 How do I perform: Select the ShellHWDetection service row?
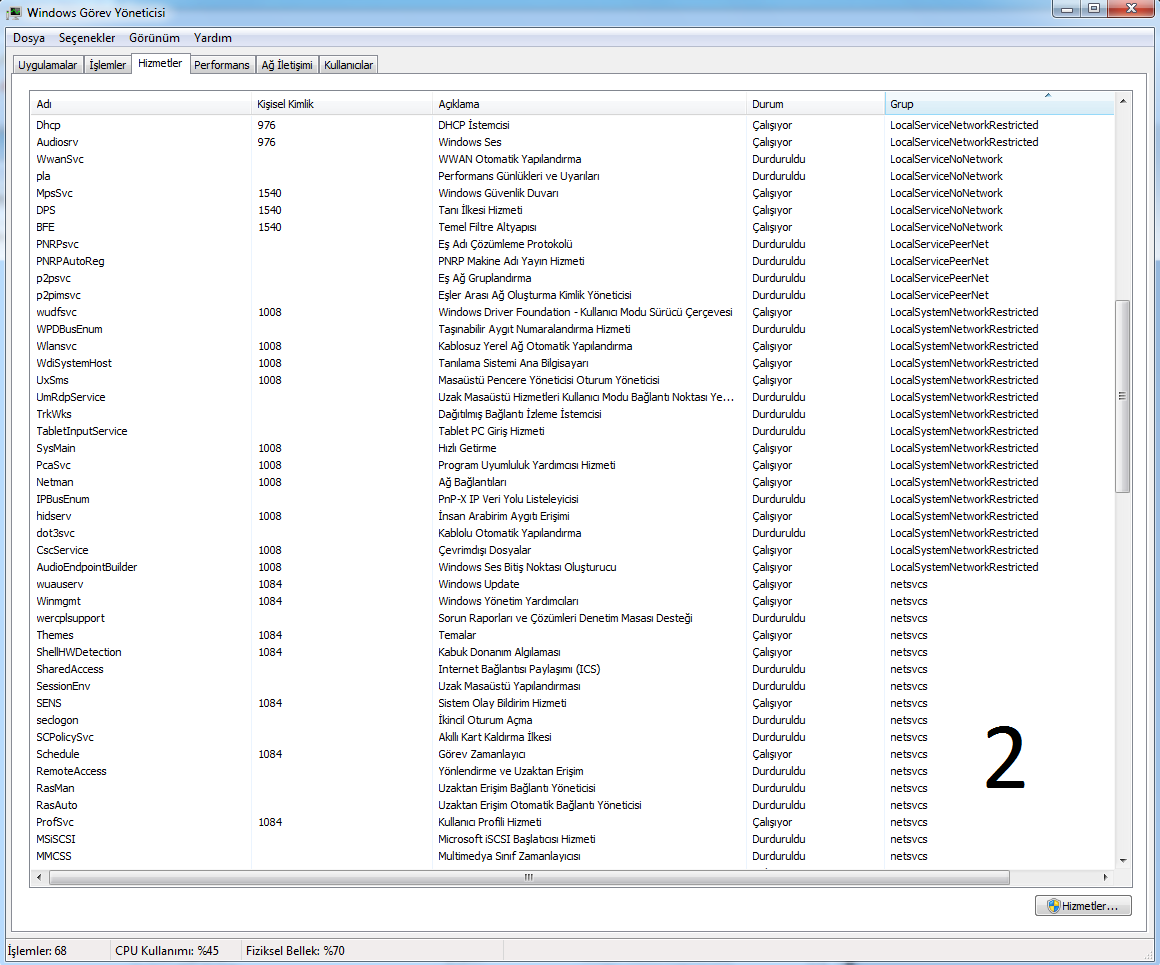(572, 653)
